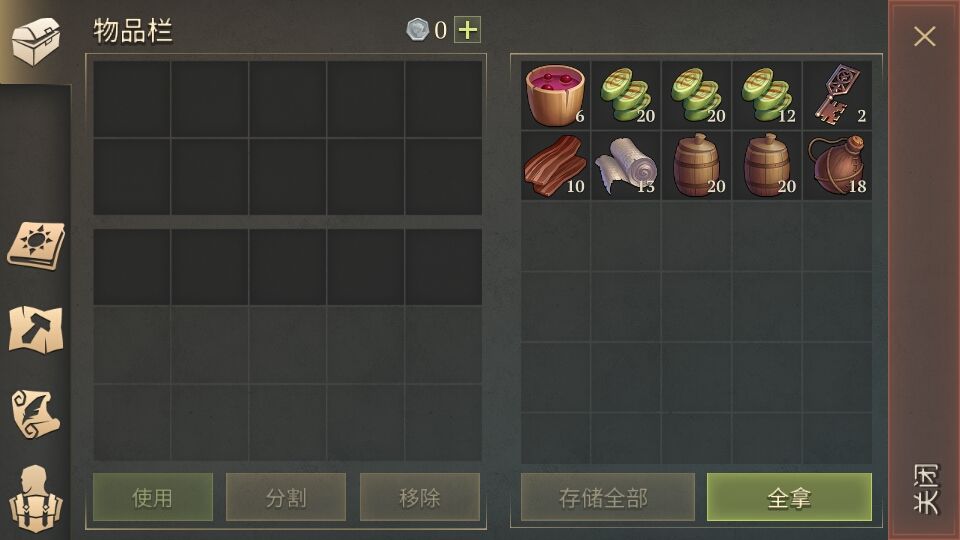
Task: Click the 使用 use button
Action: (153, 497)
